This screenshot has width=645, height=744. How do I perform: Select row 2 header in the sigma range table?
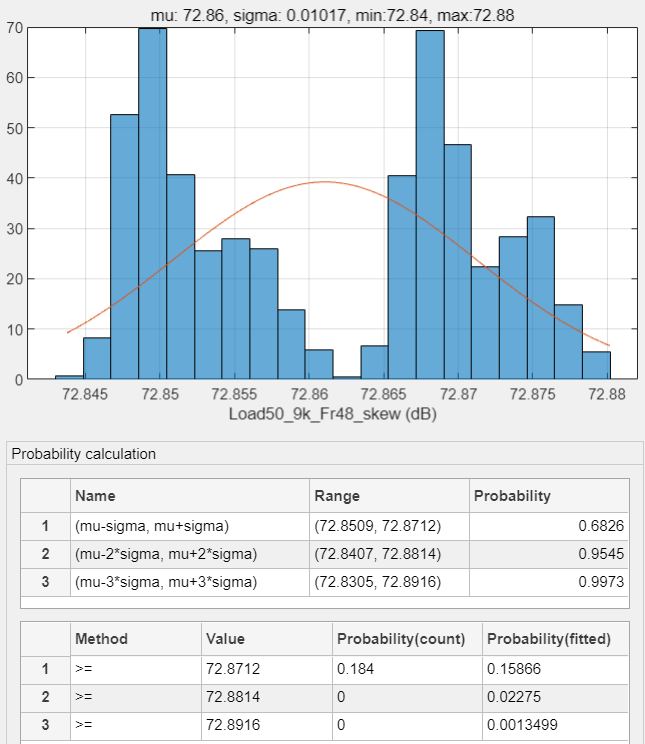point(45,554)
